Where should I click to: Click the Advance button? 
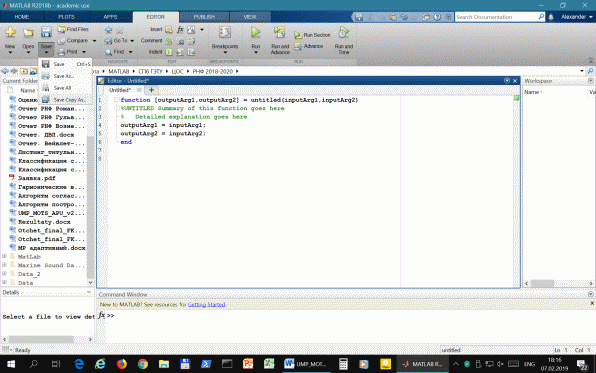coord(309,46)
